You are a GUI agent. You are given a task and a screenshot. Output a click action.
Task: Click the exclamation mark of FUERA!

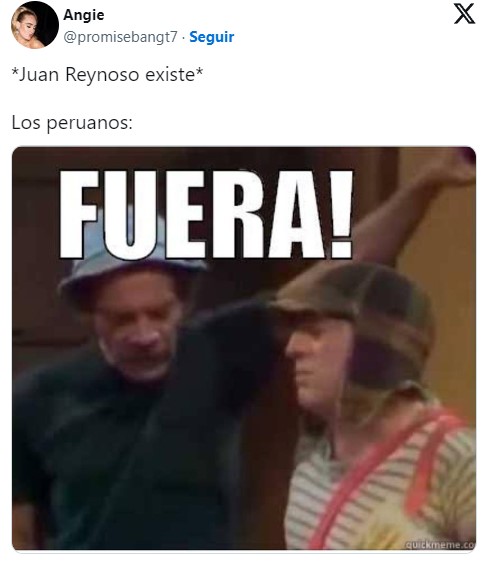click(341, 214)
